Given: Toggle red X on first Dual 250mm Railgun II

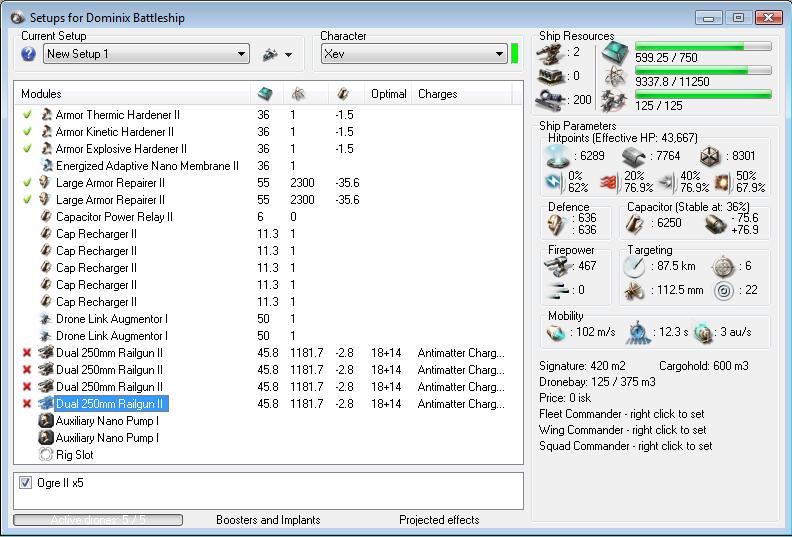Looking at the screenshot, I should pyautogui.click(x=27, y=353).
